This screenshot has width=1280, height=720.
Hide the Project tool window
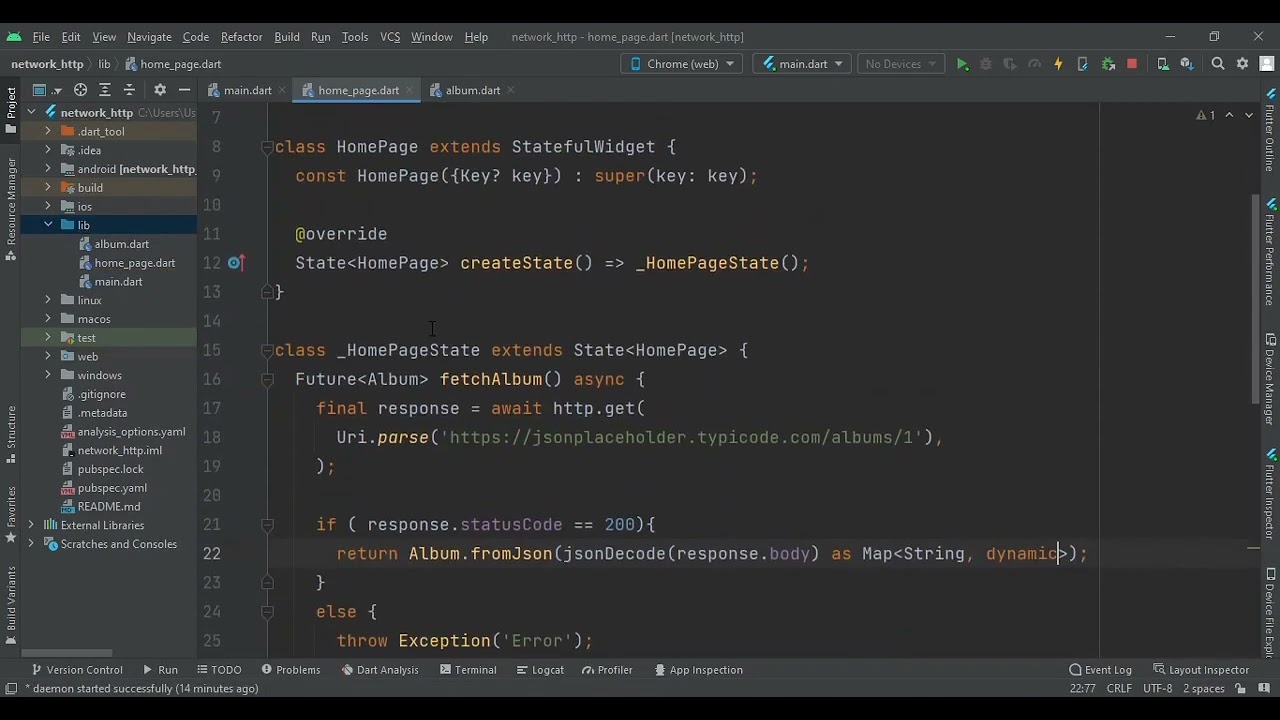coord(183,90)
